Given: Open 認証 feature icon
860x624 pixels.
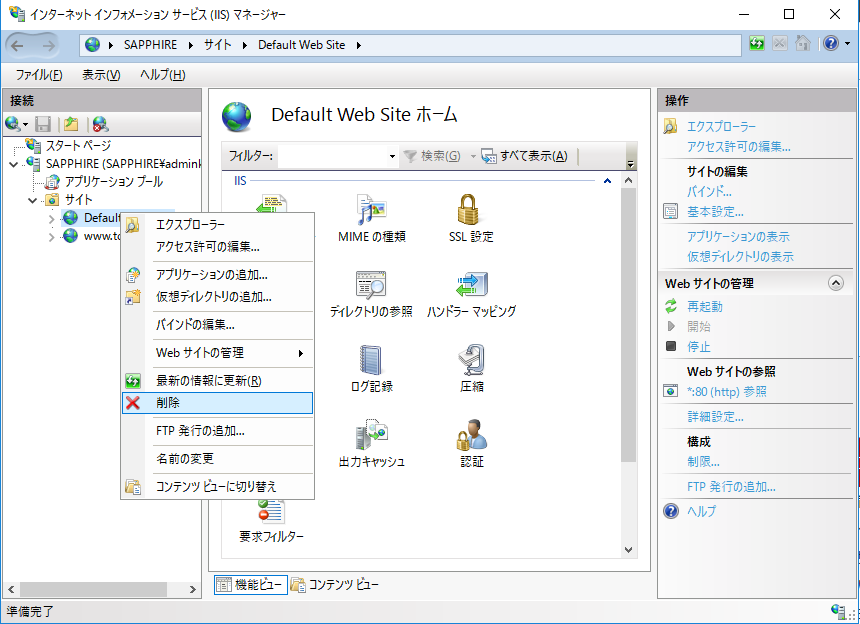Looking at the screenshot, I should pos(472,444).
